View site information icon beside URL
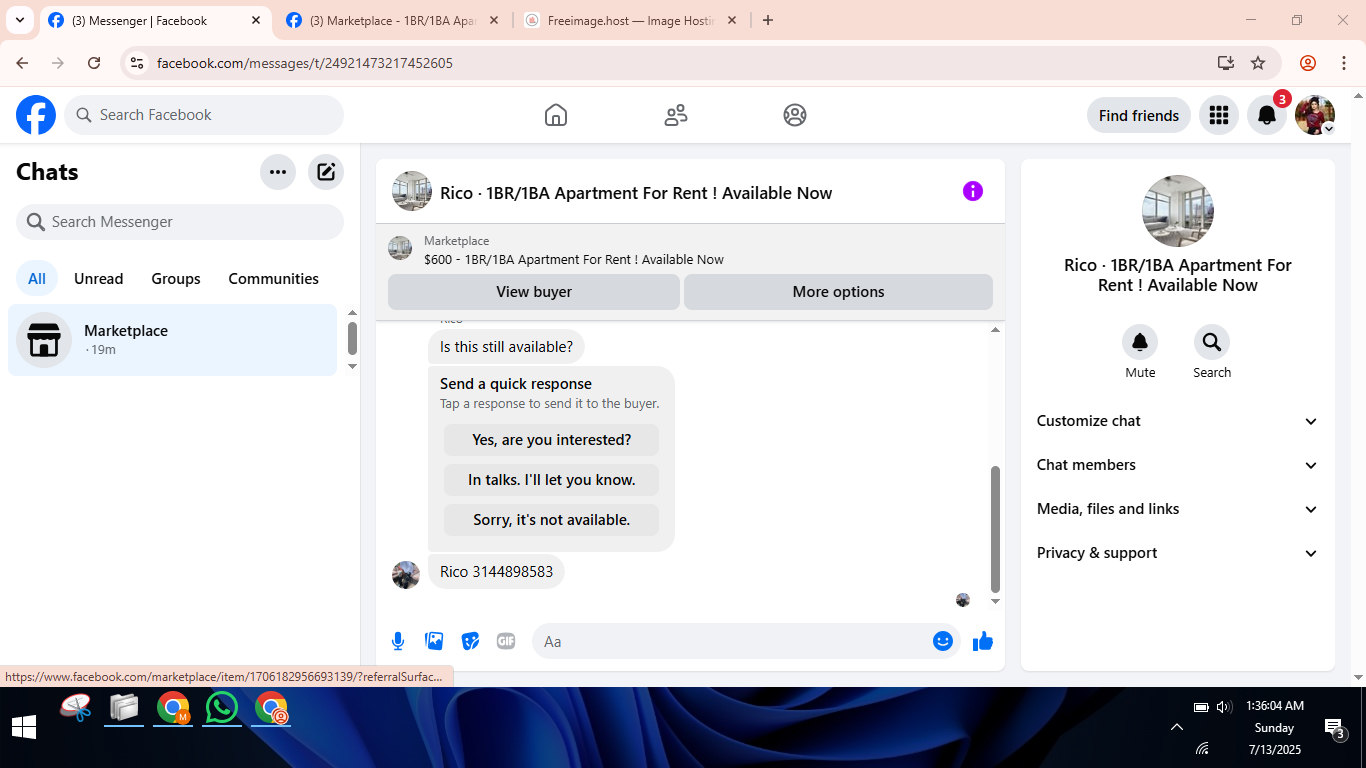Screen dimensions: 1366x768 [x=138, y=63]
